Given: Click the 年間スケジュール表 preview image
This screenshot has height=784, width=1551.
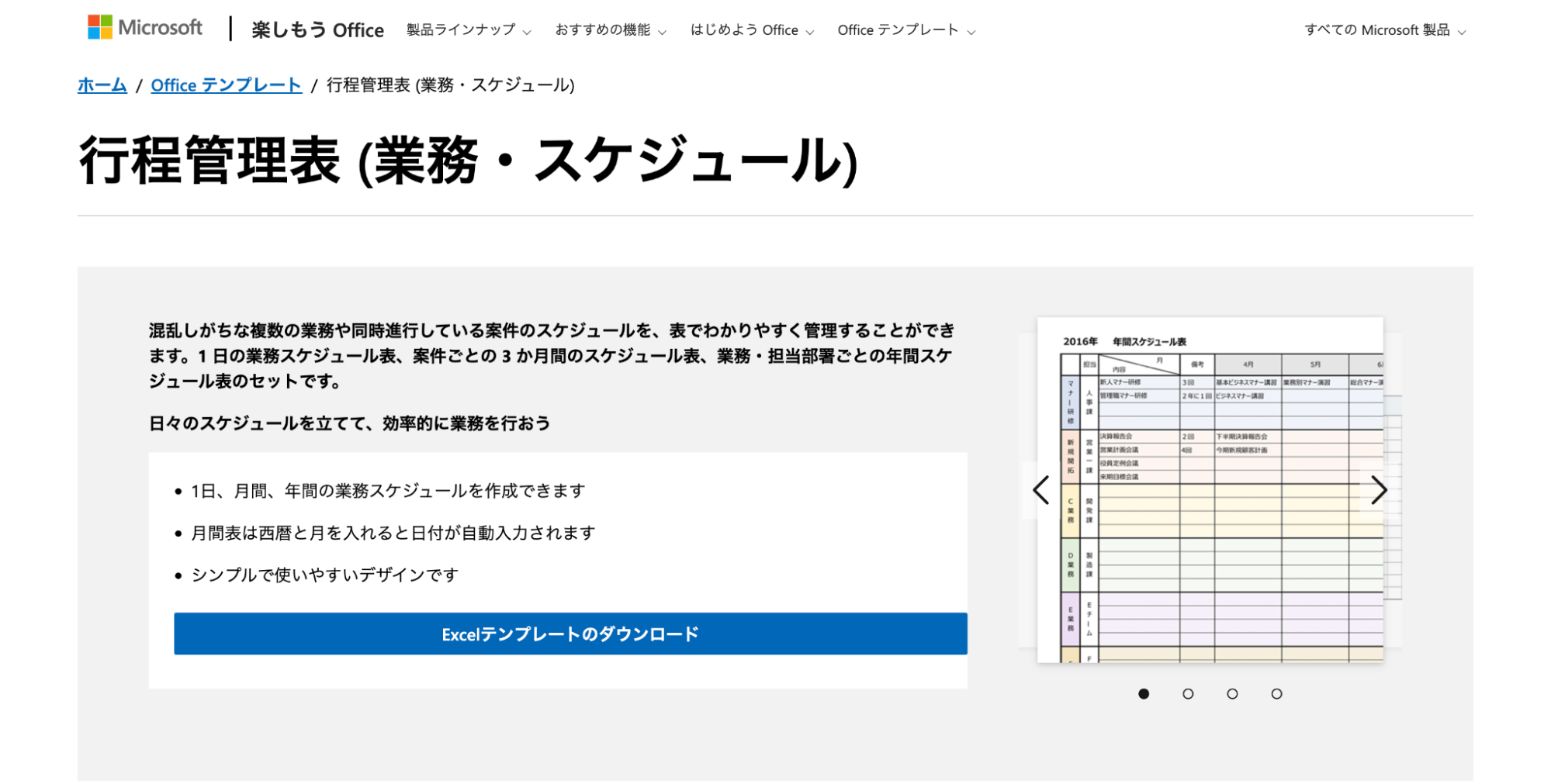Looking at the screenshot, I should 1210,490.
